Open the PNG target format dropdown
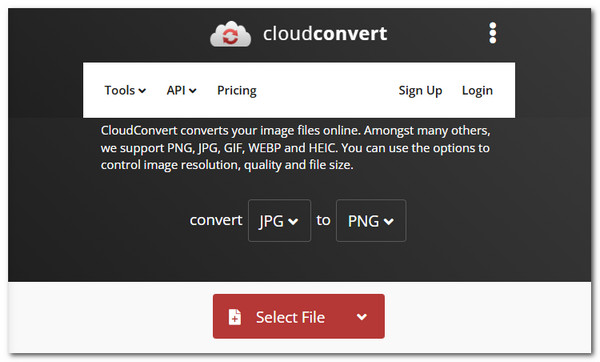The width and height of the screenshot is (600, 362). coord(371,220)
